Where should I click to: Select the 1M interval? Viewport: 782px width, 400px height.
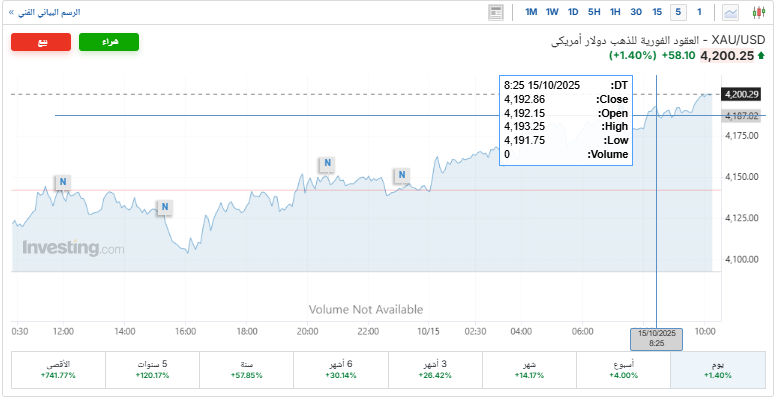click(531, 12)
